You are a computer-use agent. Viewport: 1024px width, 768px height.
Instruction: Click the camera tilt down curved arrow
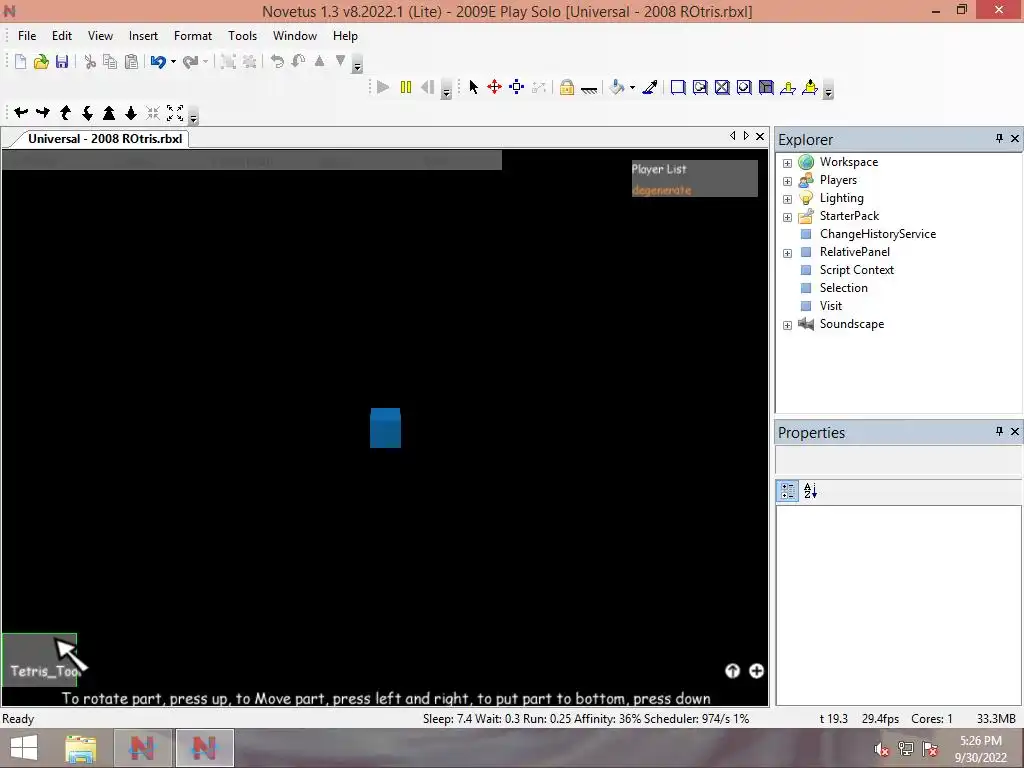pos(87,112)
